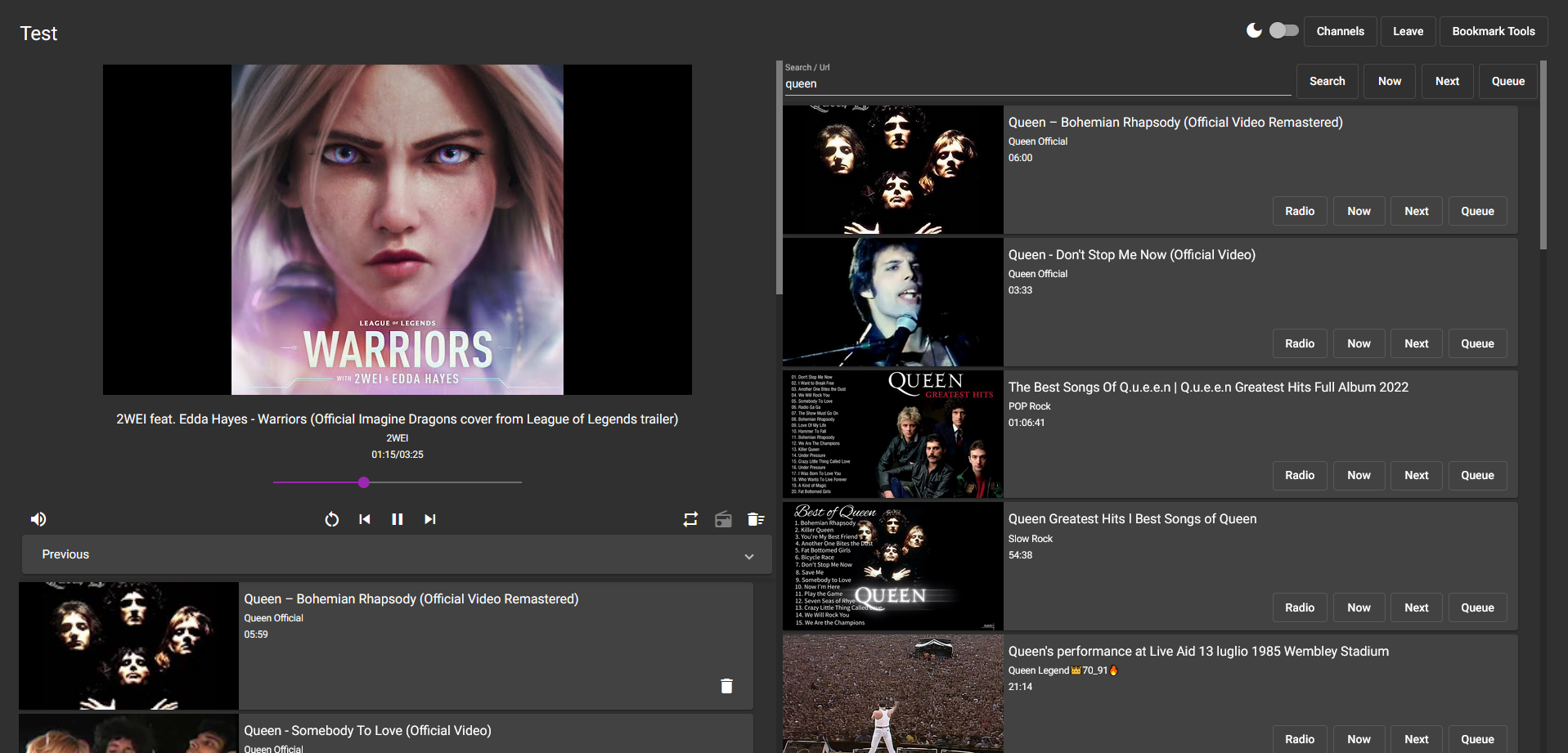Image resolution: width=1568 pixels, height=753 pixels.
Task: Start Radio from Bohemian Rhapsody result
Action: [x=1300, y=211]
